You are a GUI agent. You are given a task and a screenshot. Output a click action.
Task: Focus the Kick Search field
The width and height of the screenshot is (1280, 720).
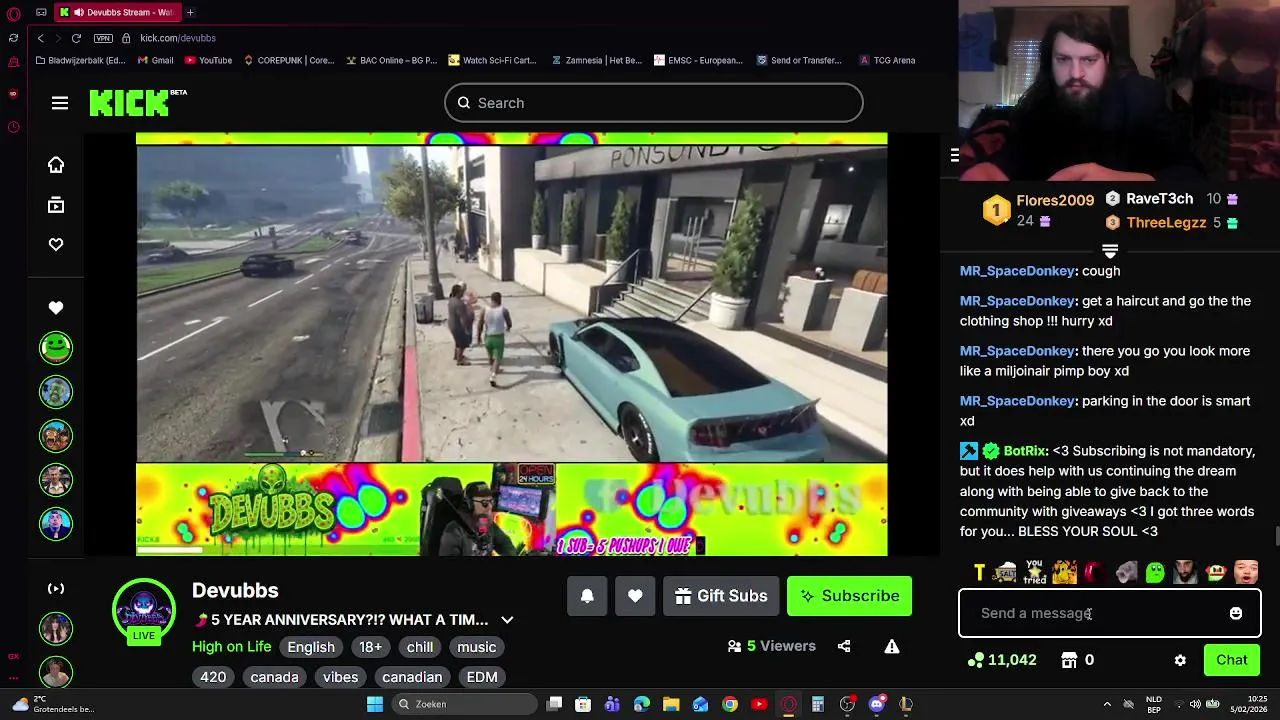(x=654, y=103)
